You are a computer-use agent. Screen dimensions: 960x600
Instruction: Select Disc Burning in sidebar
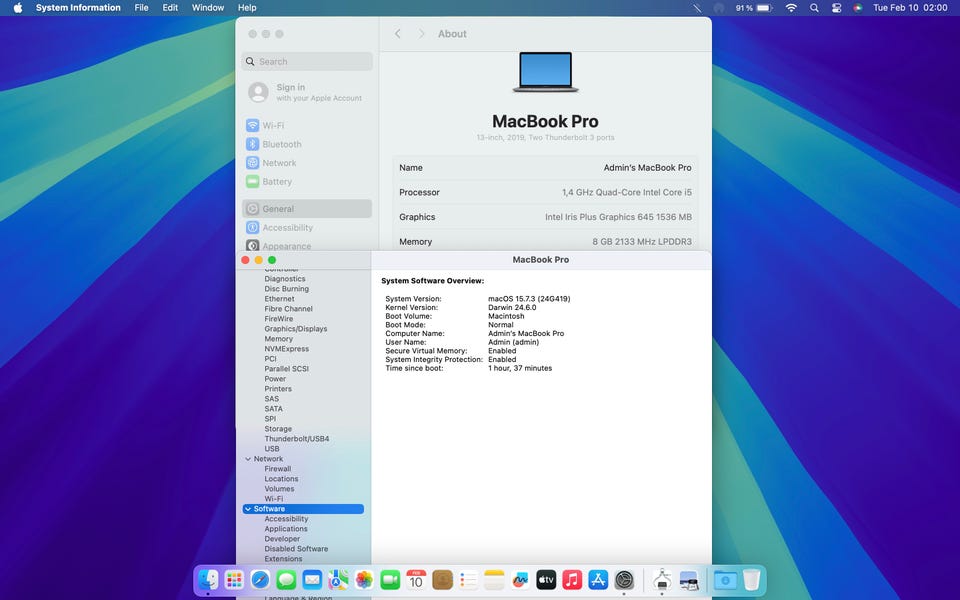coord(287,289)
